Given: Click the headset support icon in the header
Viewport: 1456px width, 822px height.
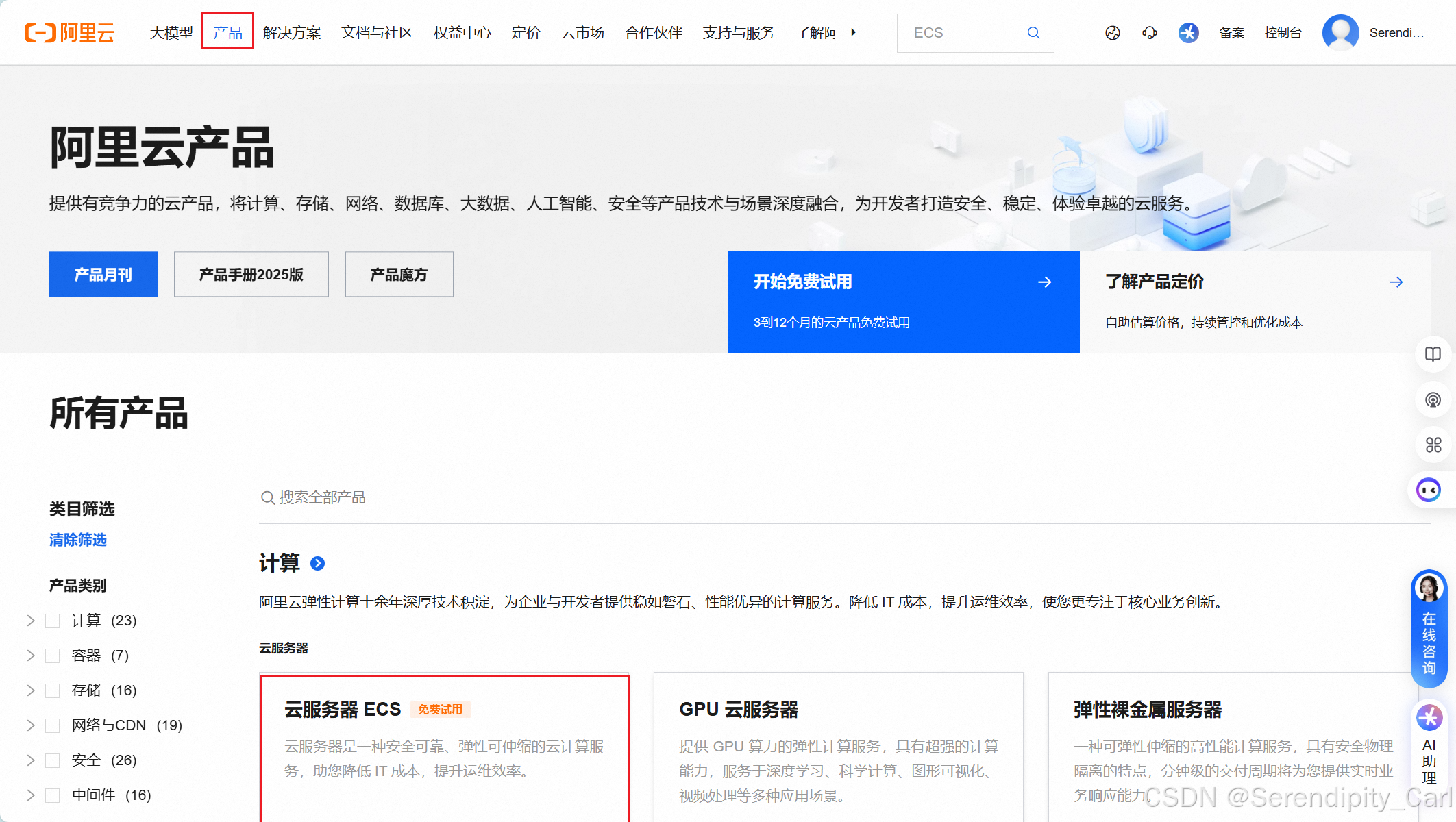Looking at the screenshot, I should click(1150, 33).
